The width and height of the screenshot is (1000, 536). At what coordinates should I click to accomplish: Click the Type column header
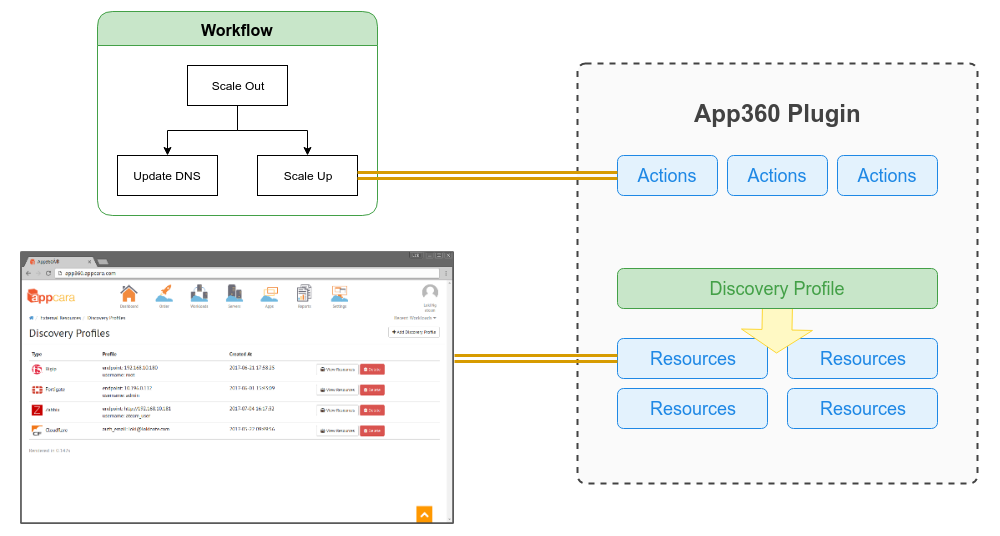pyautogui.click(x=37, y=354)
